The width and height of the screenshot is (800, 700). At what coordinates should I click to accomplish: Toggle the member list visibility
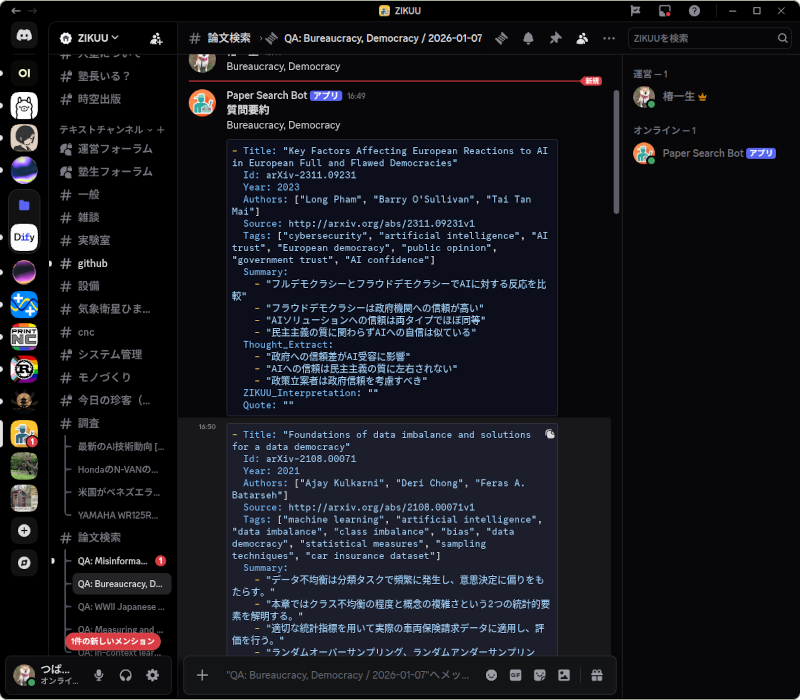coord(582,38)
